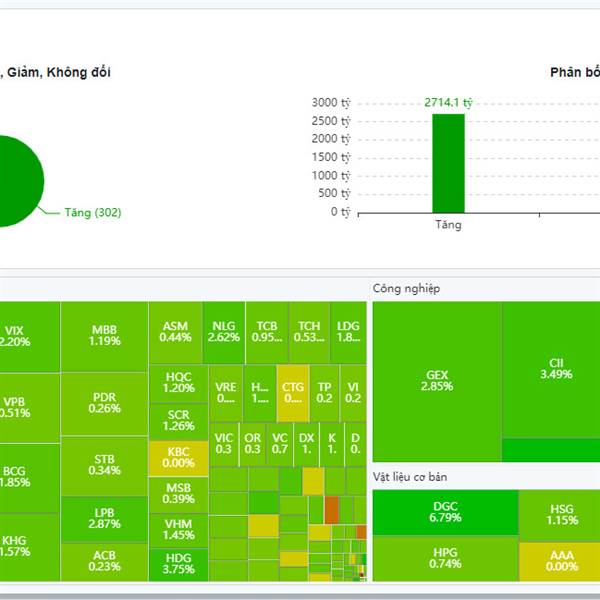Click the NLG stock tile
Screen dimensions: 600x600
pos(224,331)
